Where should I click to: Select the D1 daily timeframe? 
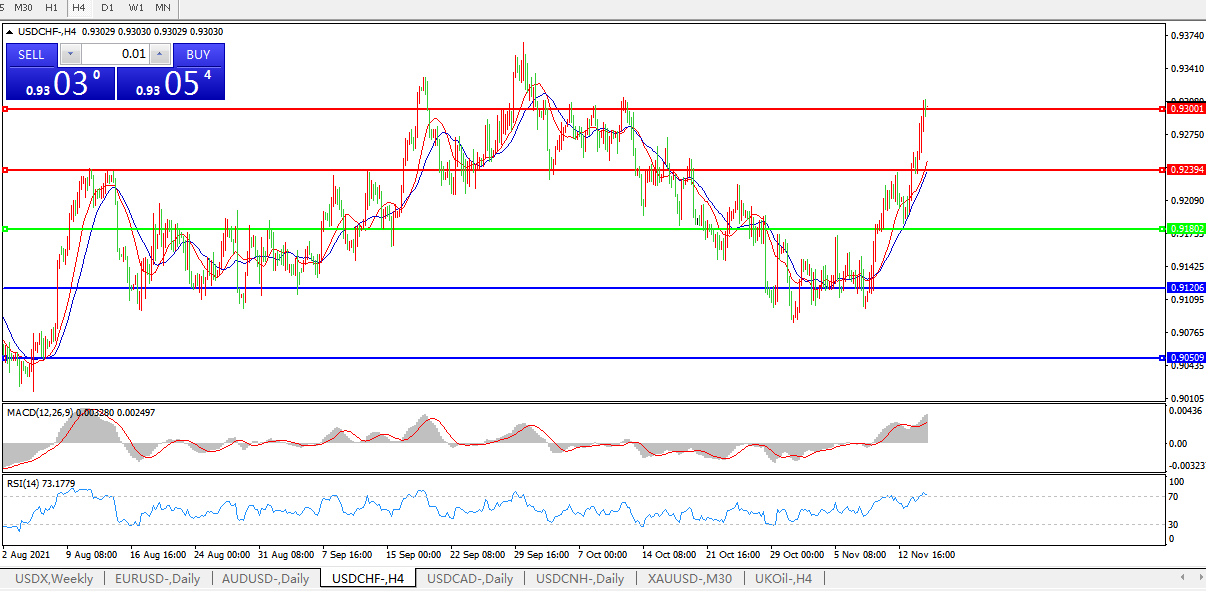point(108,8)
